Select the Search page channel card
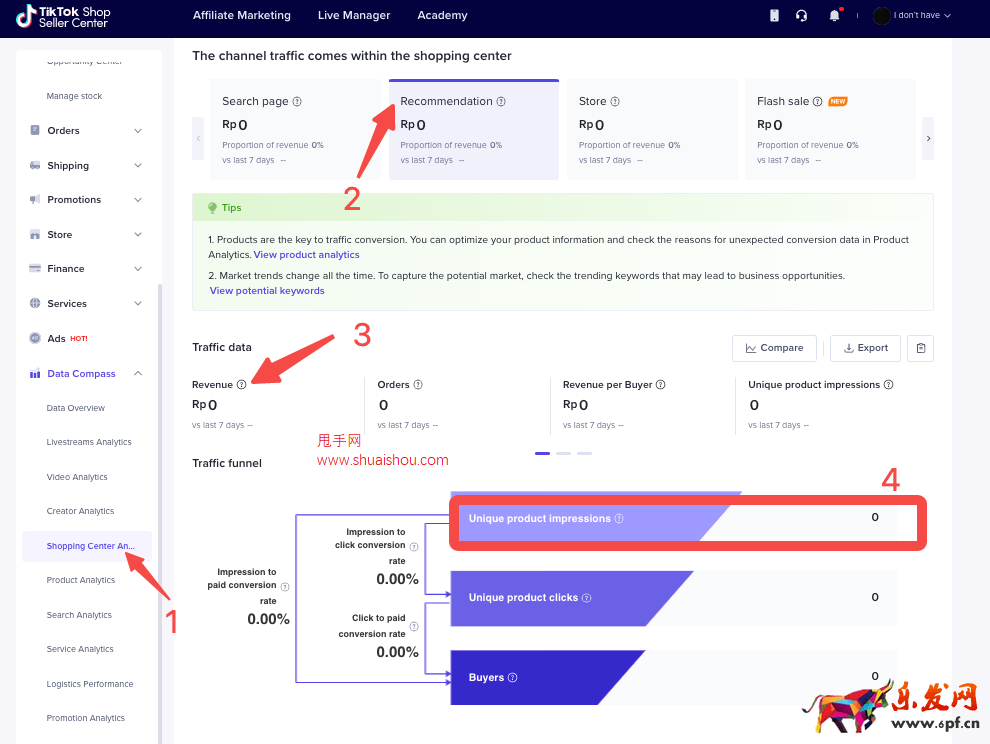990x744 pixels. pyautogui.click(x=297, y=130)
